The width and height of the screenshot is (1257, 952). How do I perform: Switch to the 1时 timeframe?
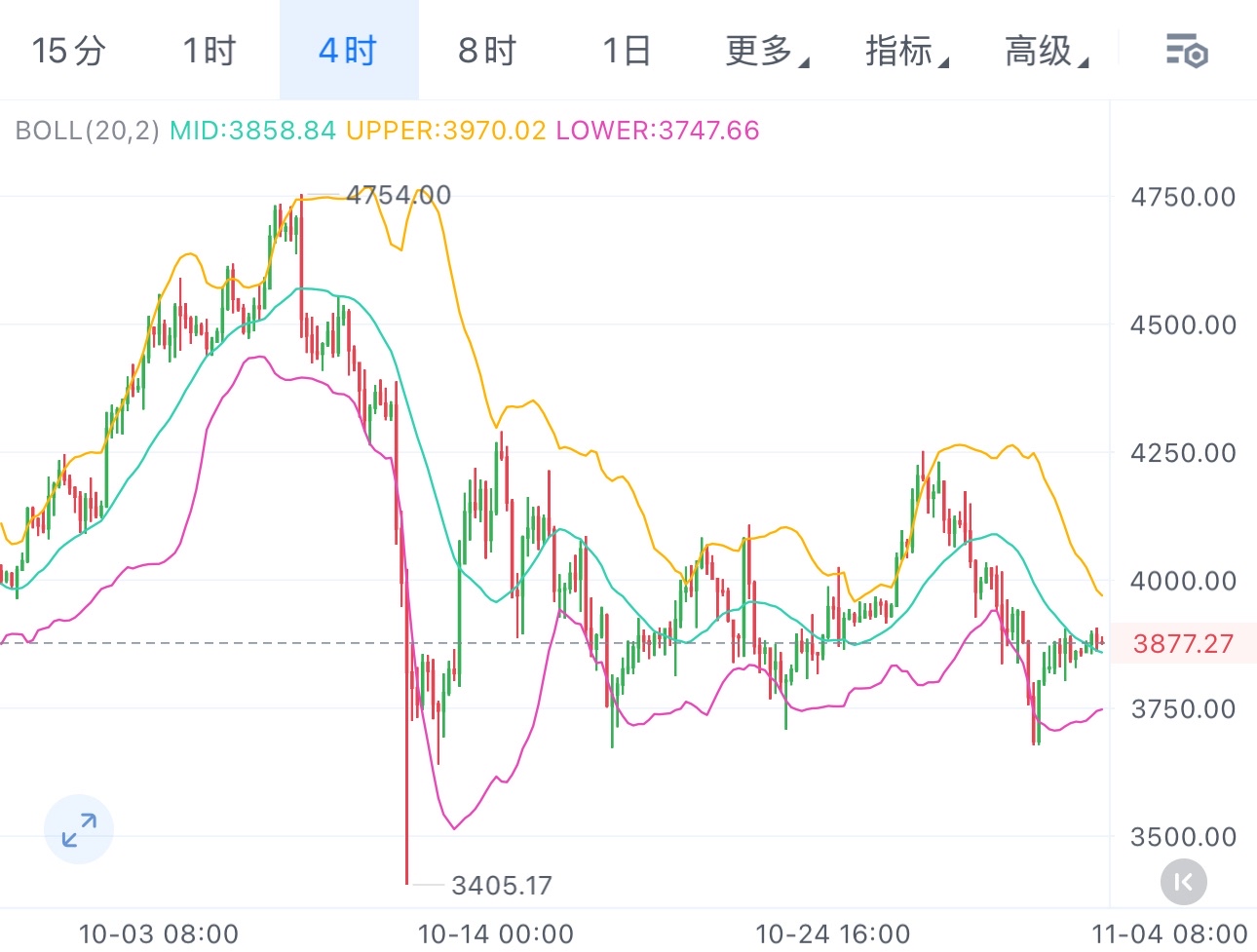(x=209, y=51)
